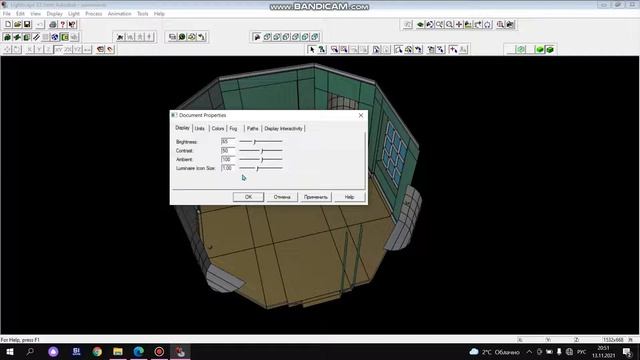640x360 pixels.
Task: Click the first icon before the projection cubes
Action: pos(257,37)
